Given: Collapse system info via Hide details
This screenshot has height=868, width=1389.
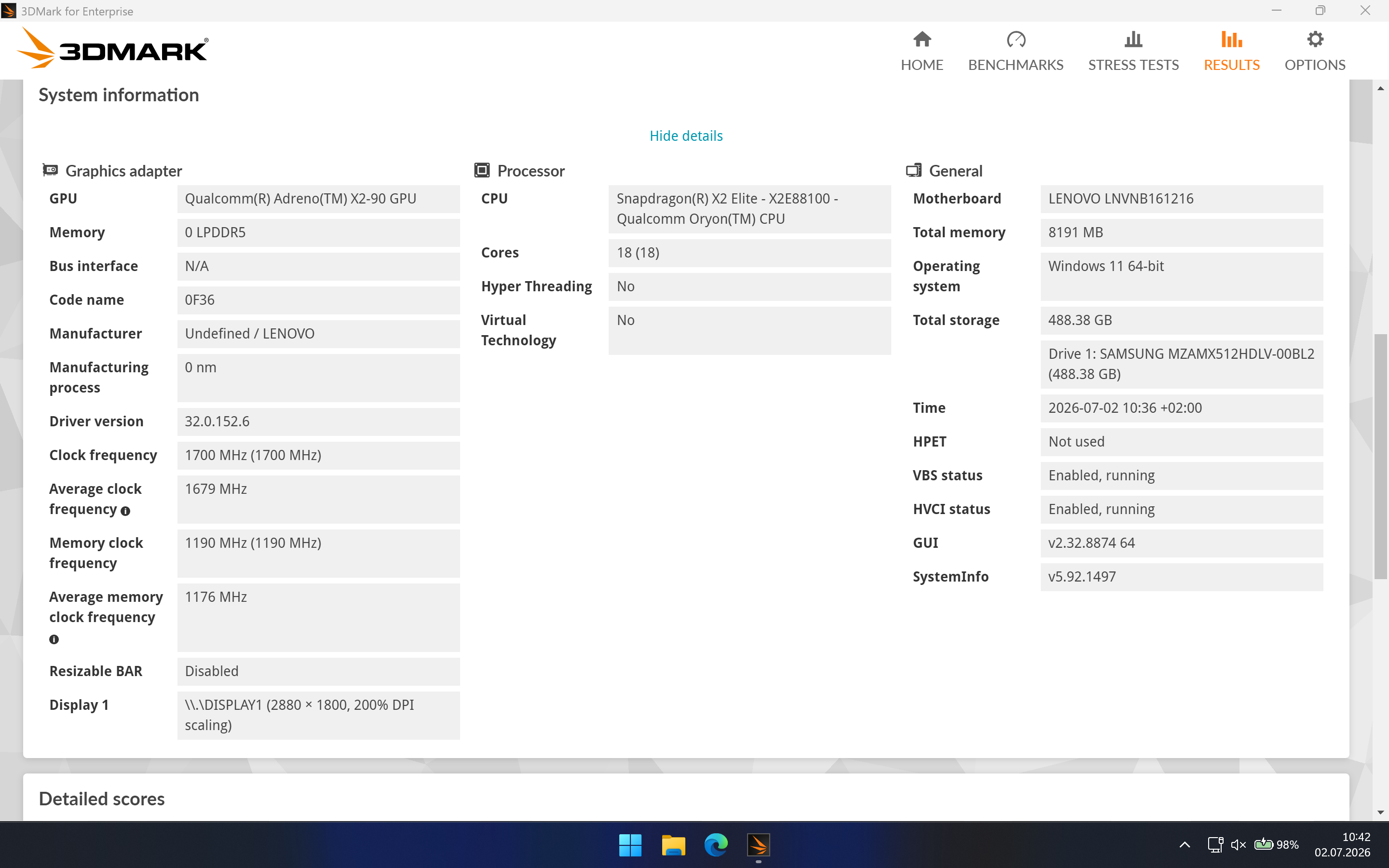Looking at the screenshot, I should tap(686, 136).
